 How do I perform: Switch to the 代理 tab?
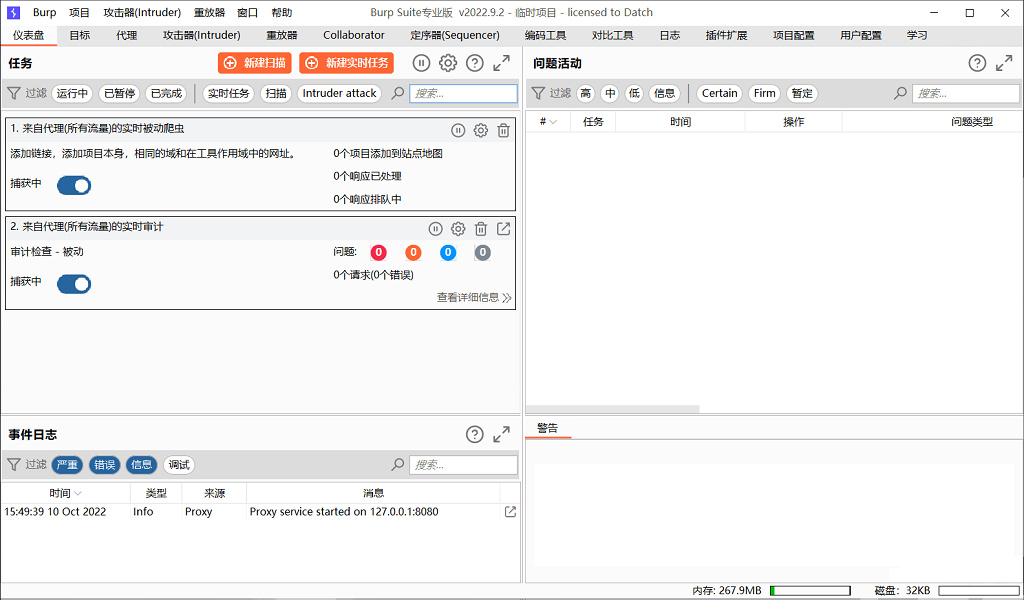[x=127, y=35]
